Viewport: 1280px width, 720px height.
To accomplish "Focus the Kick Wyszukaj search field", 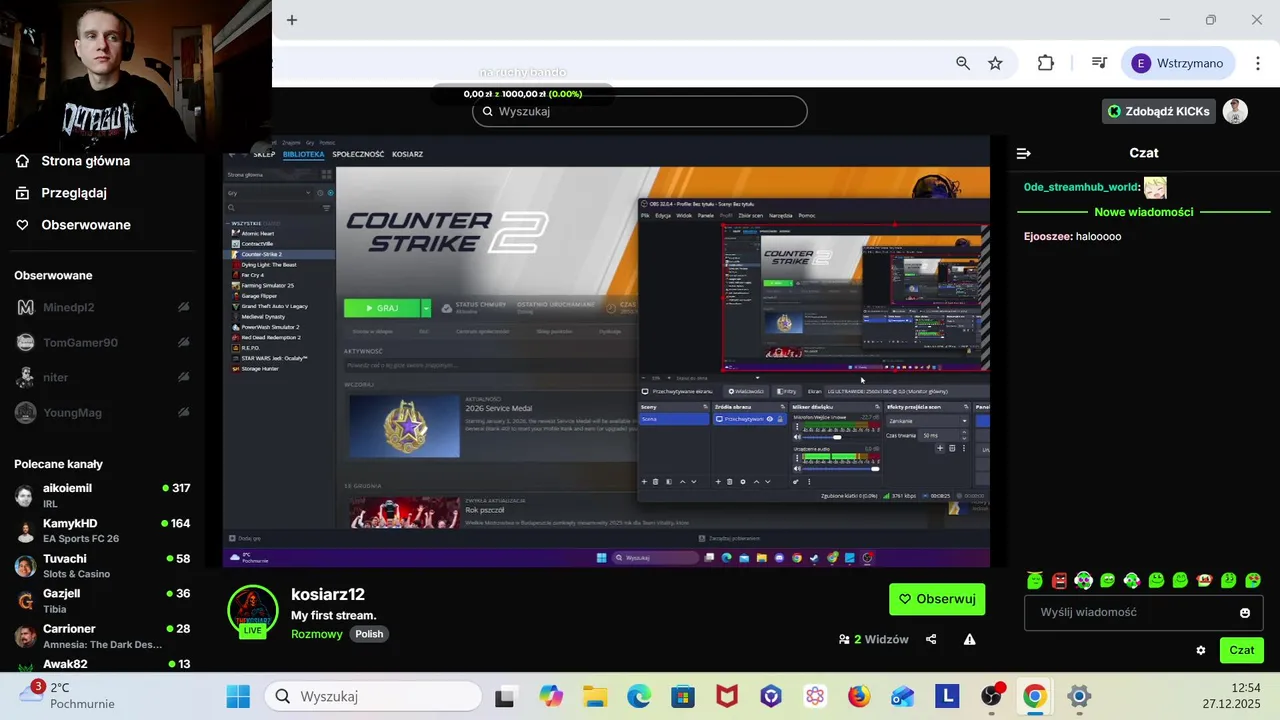I will click(x=640, y=111).
